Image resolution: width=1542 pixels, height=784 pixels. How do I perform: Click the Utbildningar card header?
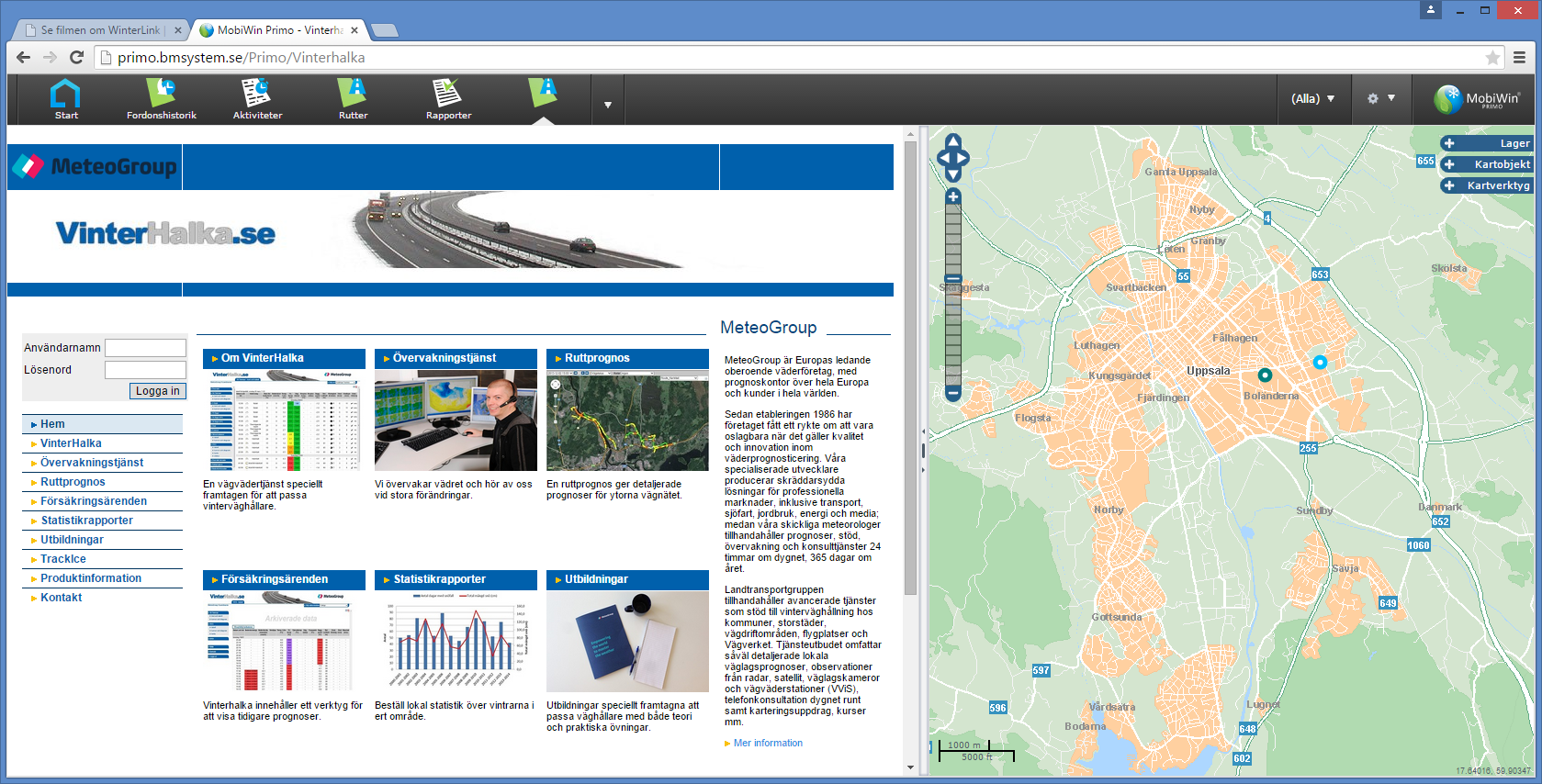tap(627, 579)
